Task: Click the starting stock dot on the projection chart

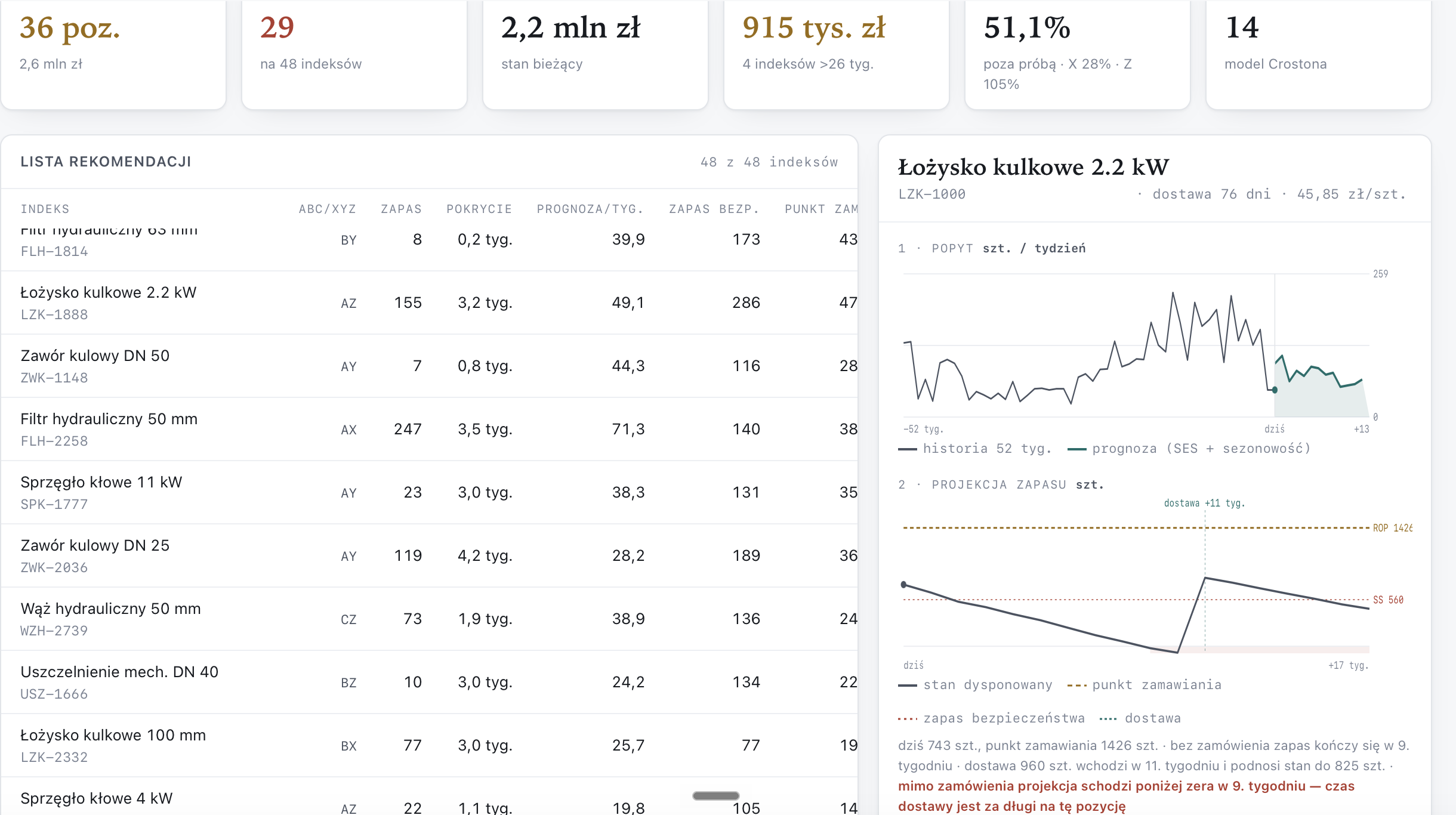Action: tap(903, 585)
